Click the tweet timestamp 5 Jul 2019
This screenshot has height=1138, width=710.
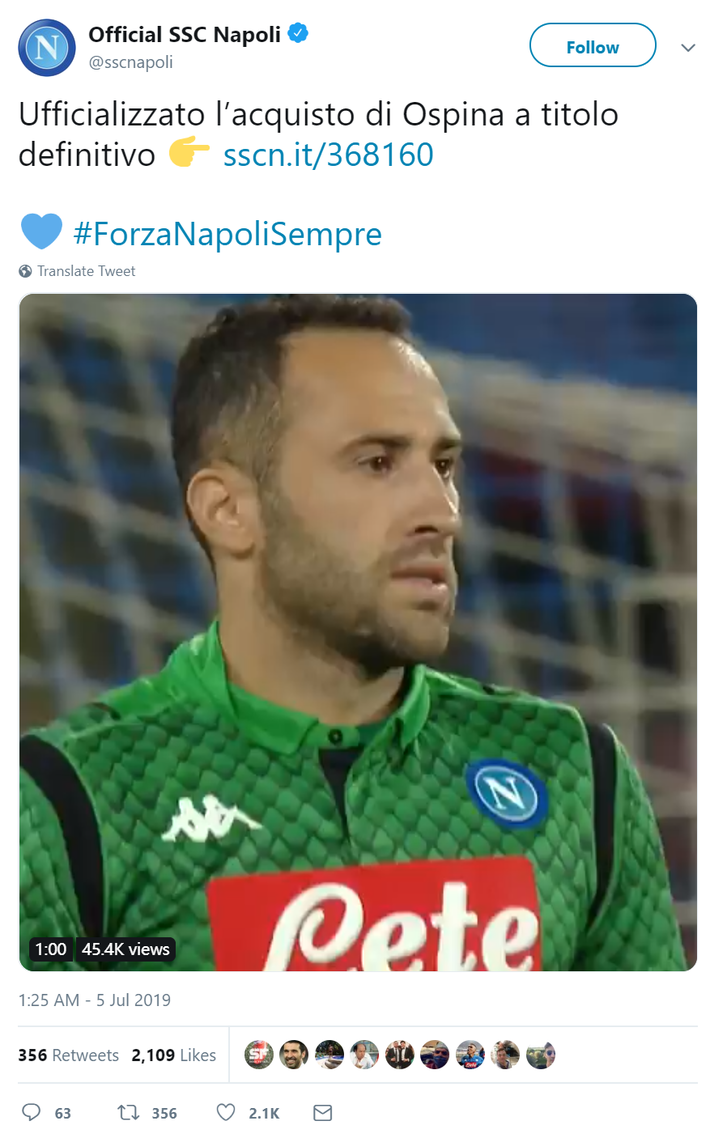click(94, 999)
